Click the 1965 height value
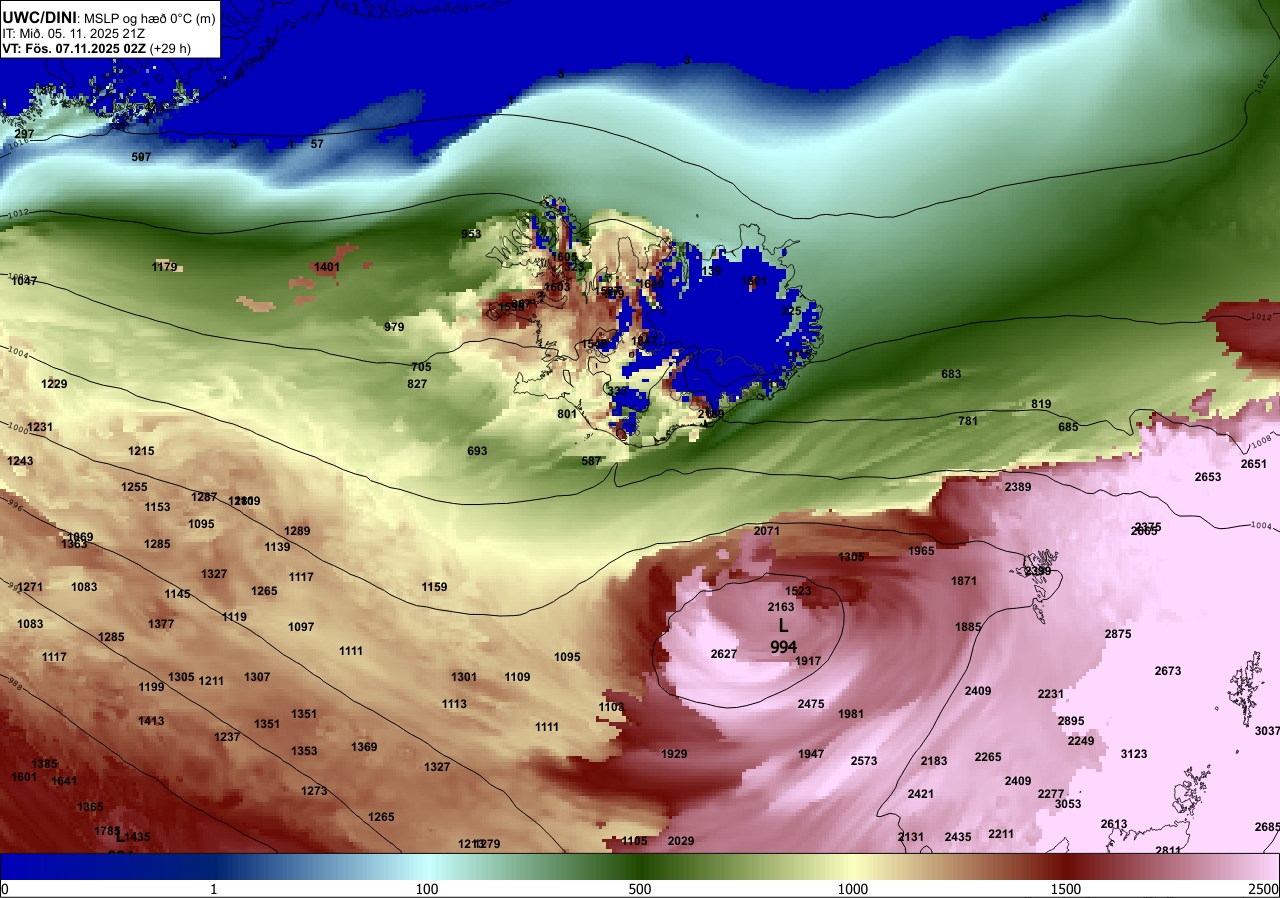Image resolution: width=1280 pixels, height=898 pixels. coord(921,551)
